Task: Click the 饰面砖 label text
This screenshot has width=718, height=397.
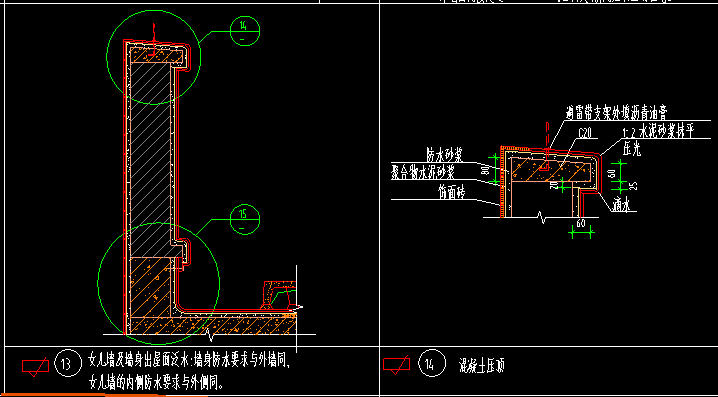Action: point(451,193)
